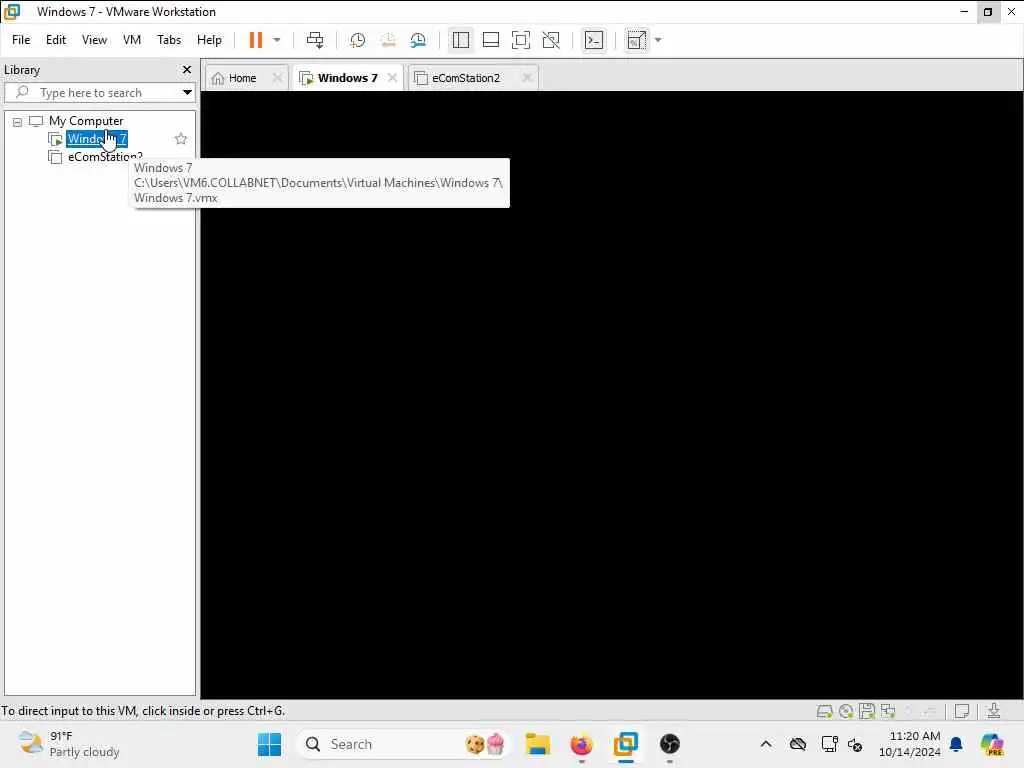Send Ctrl+Alt+Del to the VM

tap(315, 40)
